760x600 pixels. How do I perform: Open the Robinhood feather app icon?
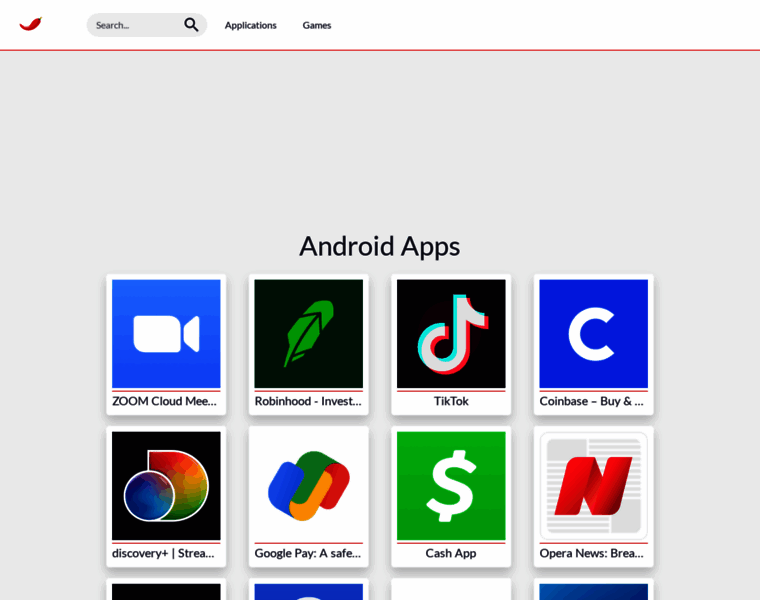[309, 333]
